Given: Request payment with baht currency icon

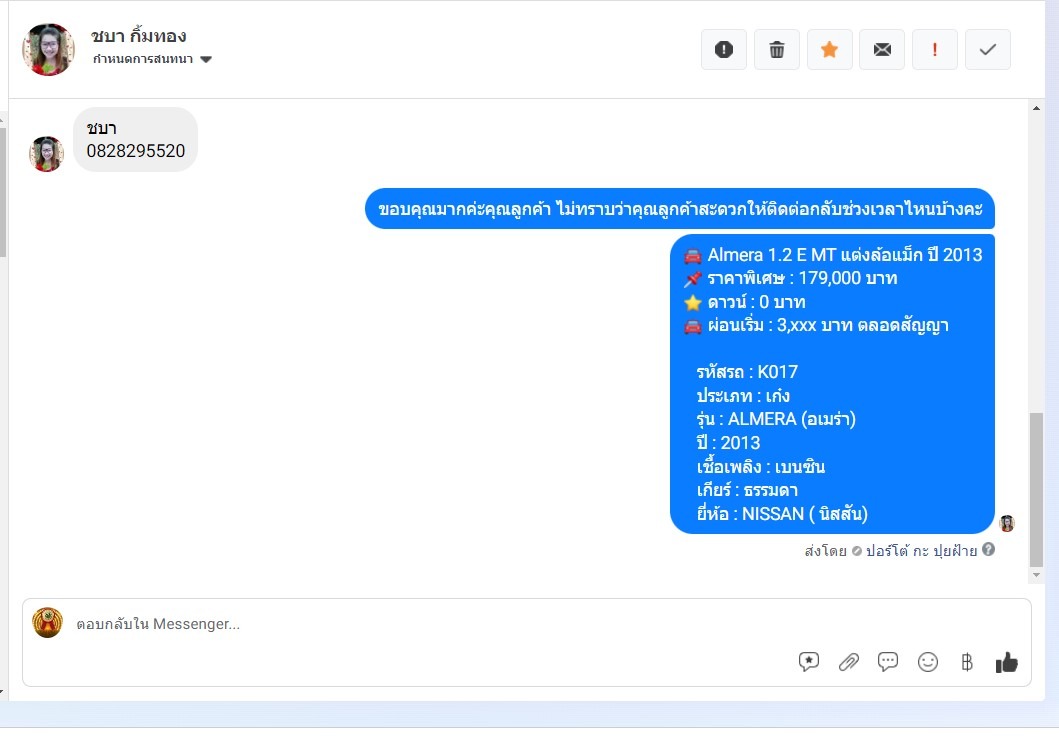Looking at the screenshot, I should point(966,662).
